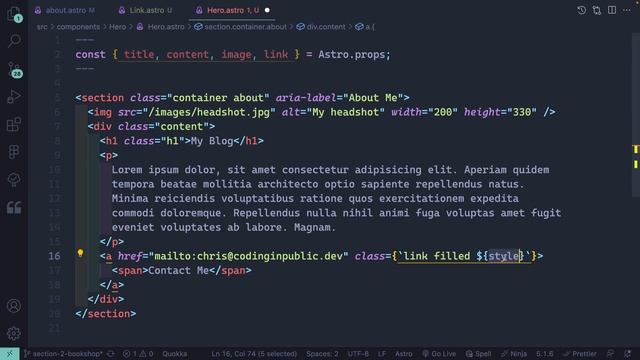The height and width of the screenshot is (360, 640).
Task: Click the 5.1.6 version in status bar
Action: [x=544, y=354]
